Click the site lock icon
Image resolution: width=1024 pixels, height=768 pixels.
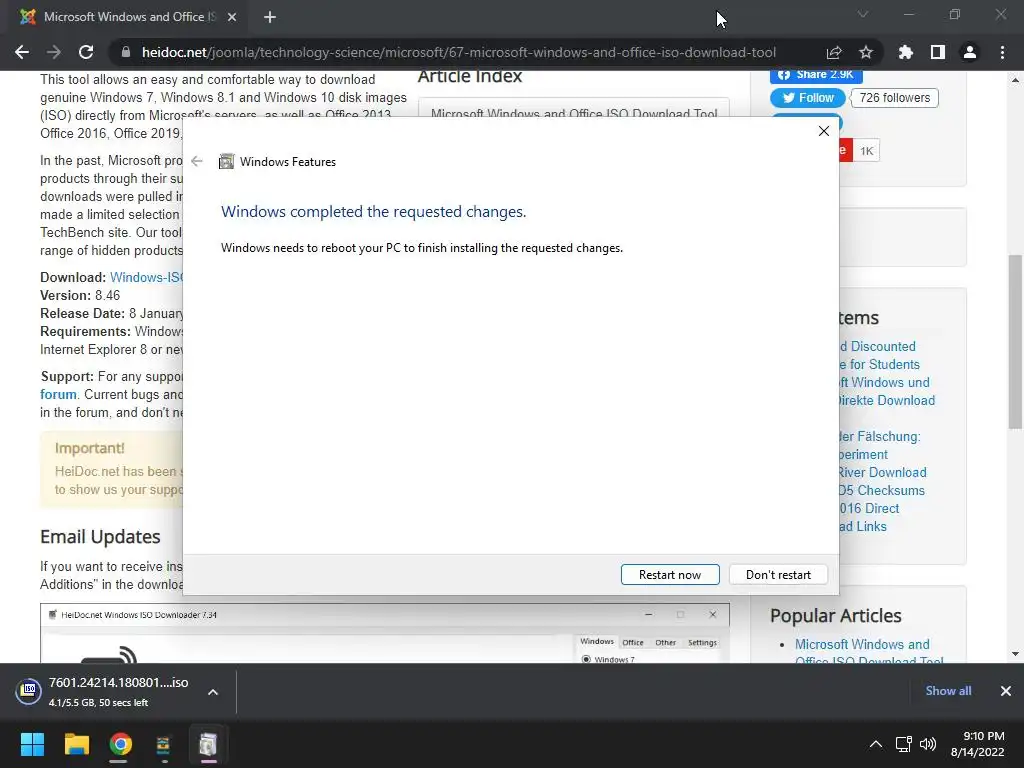[125, 52]
